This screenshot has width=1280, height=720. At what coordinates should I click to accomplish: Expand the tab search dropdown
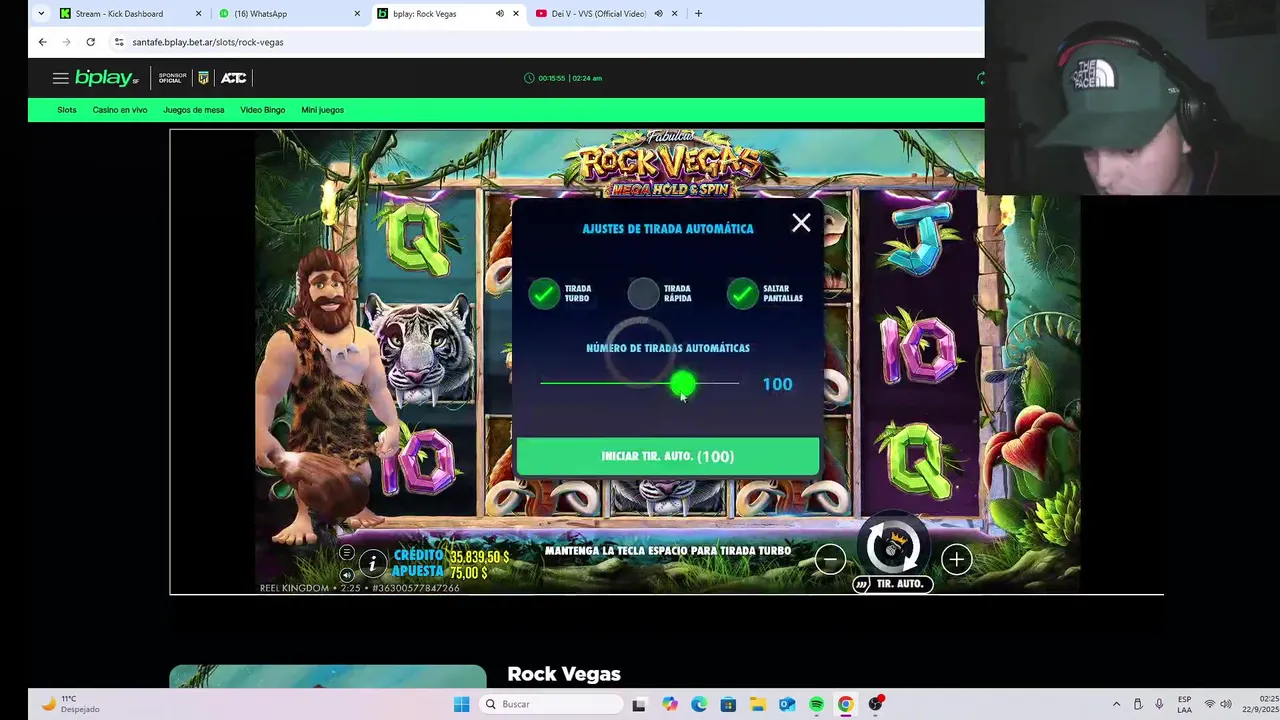pos(41,14)
